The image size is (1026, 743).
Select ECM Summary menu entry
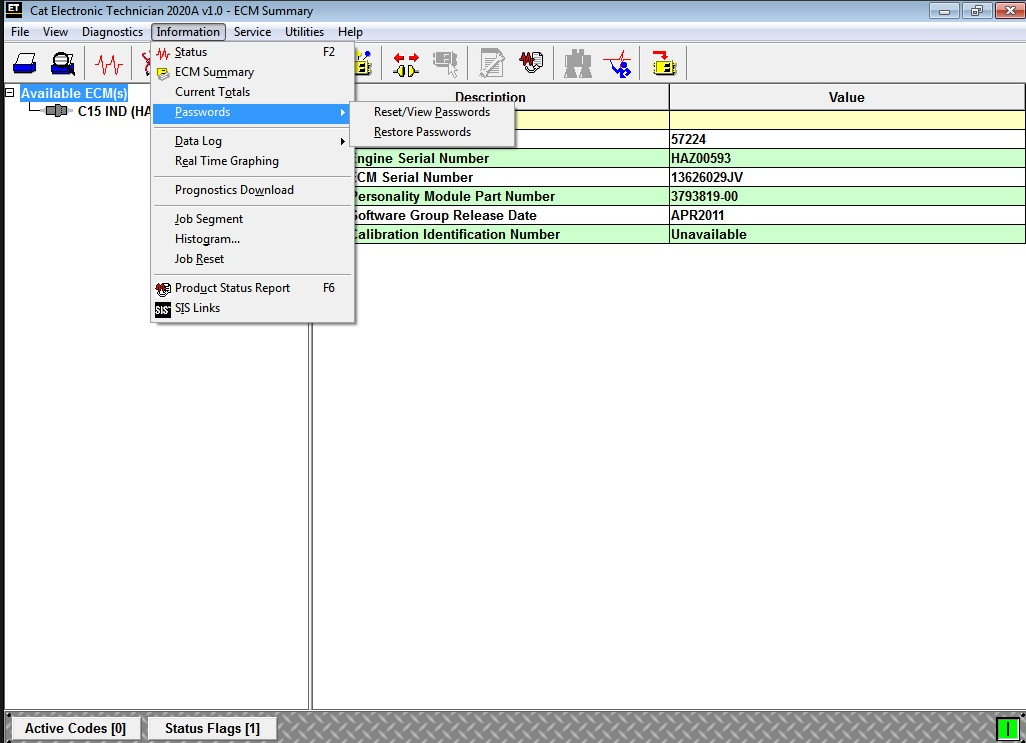[253, 72]
